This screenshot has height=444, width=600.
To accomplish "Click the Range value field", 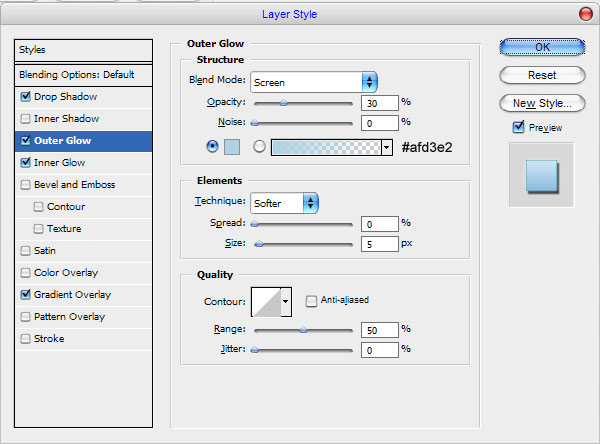I will (380, 330).
